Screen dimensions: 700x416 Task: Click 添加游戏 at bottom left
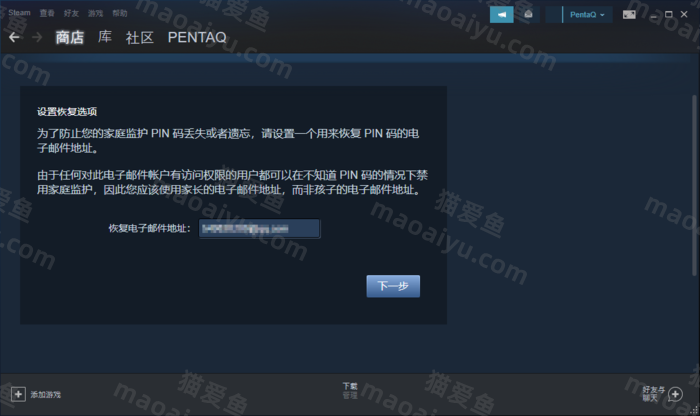click(x=46, y=395)
